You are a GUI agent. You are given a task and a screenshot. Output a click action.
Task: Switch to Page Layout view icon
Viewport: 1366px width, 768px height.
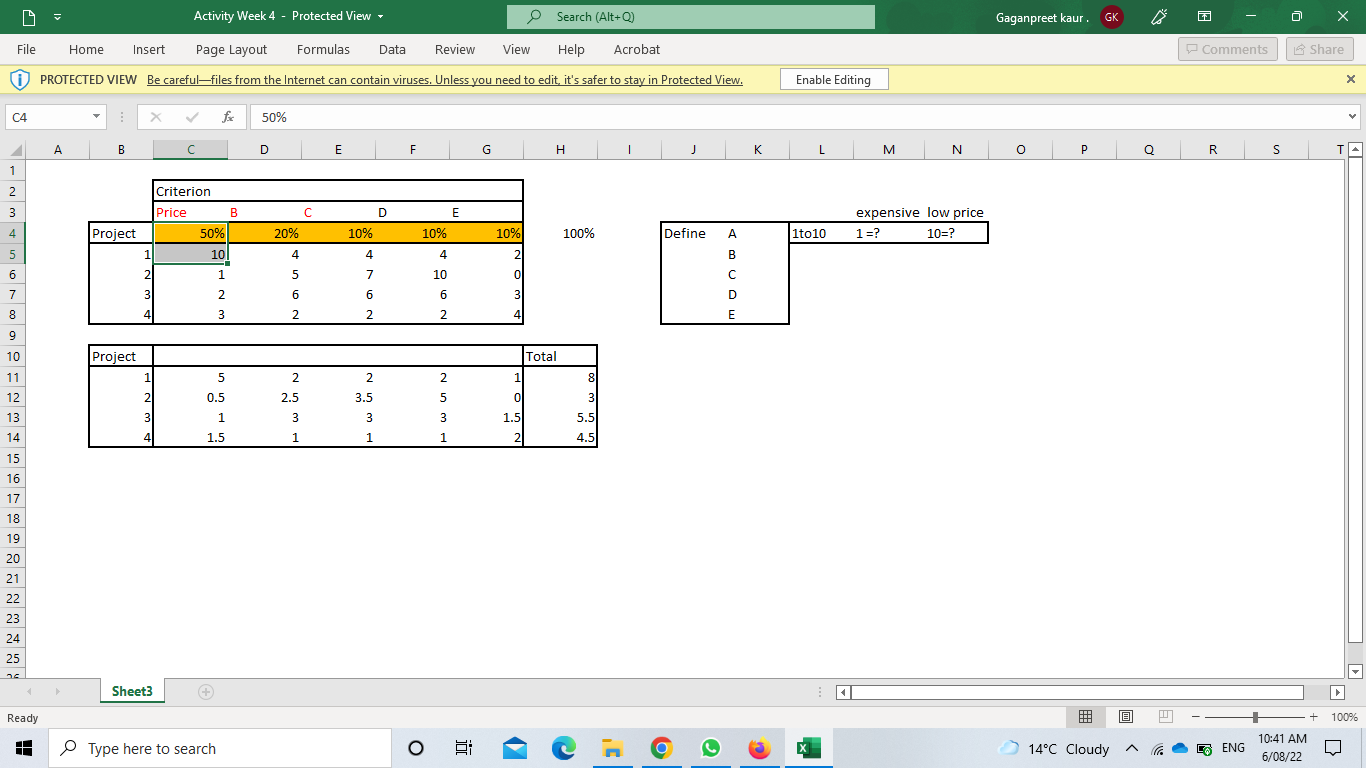(x=1125, y=717)
